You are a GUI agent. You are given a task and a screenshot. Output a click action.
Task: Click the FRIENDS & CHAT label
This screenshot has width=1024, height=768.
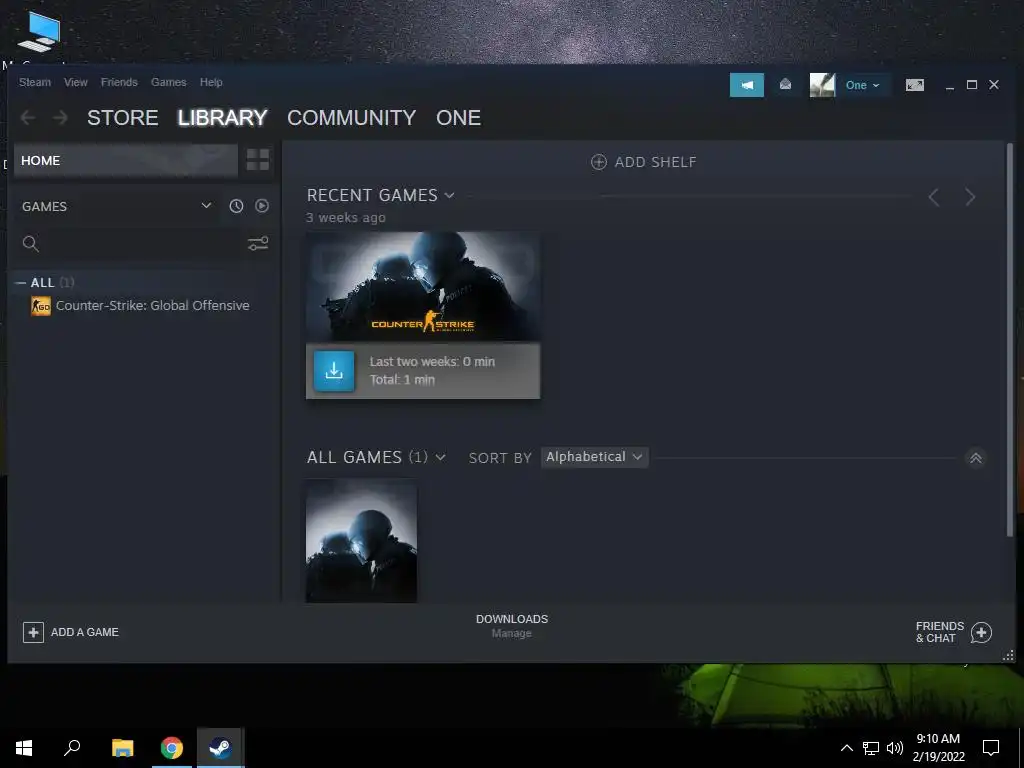pyautogui.click(x=940, y=632)
